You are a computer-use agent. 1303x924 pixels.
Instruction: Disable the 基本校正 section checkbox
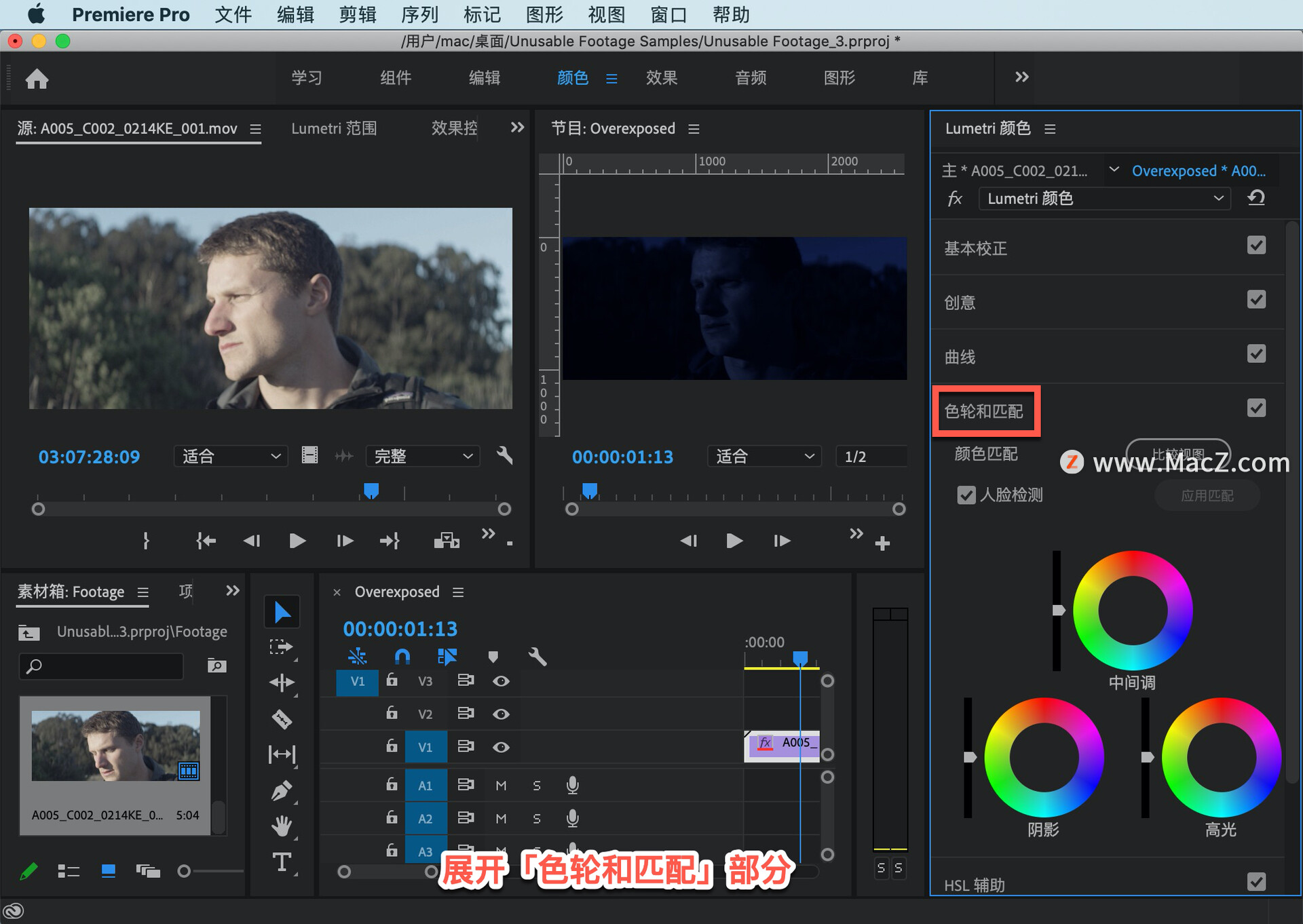click(x=1256, y=246)
